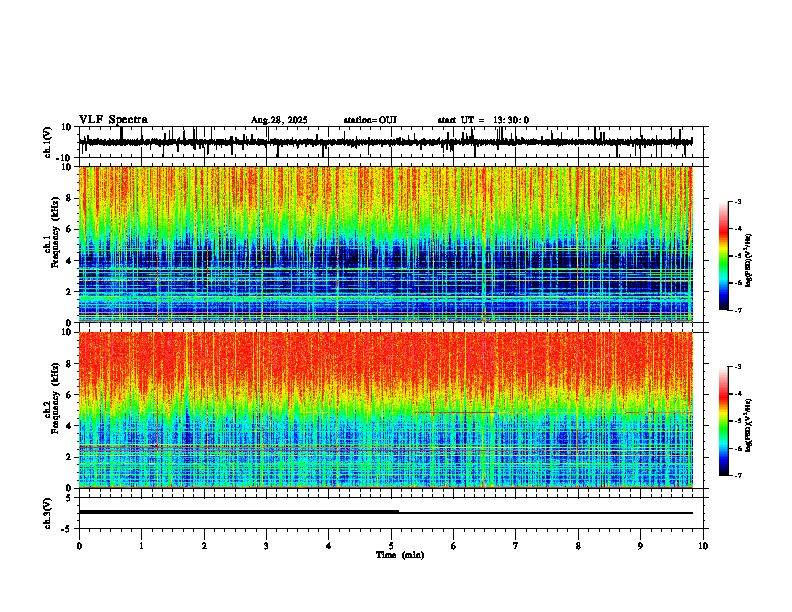
Task: Click the ch.1 spectrogram plot
Action: [385, 244]
